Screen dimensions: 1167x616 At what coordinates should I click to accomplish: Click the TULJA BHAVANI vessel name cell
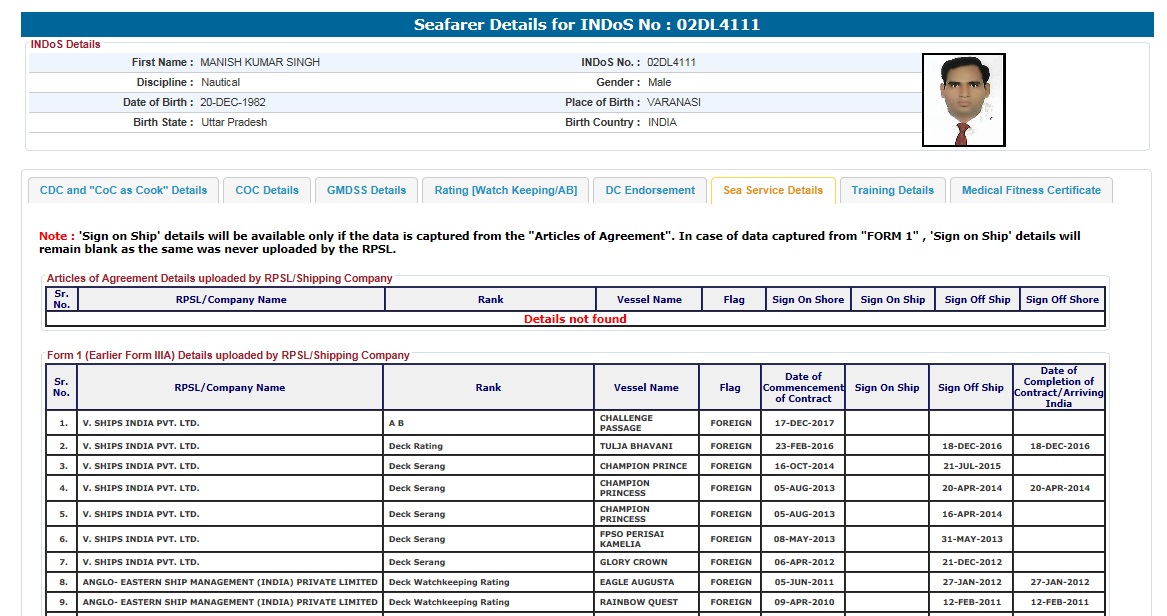point(636,446)
